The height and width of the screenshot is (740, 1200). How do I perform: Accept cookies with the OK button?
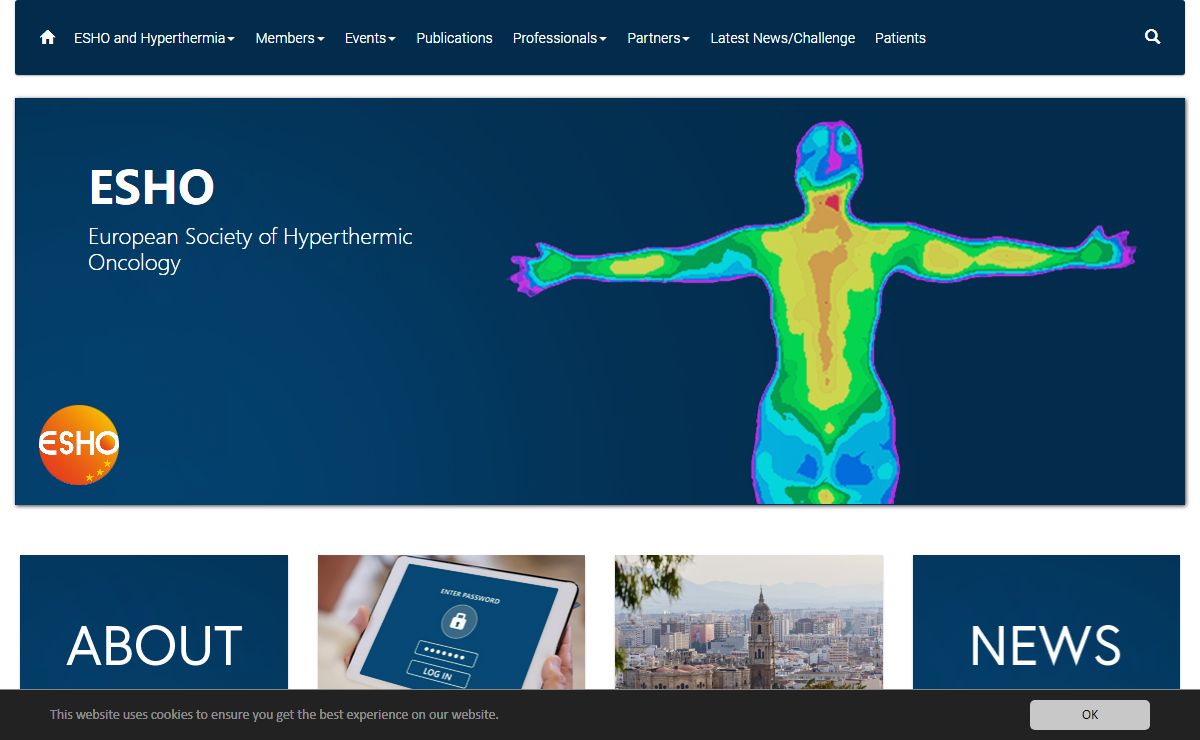coord(1090,714)
